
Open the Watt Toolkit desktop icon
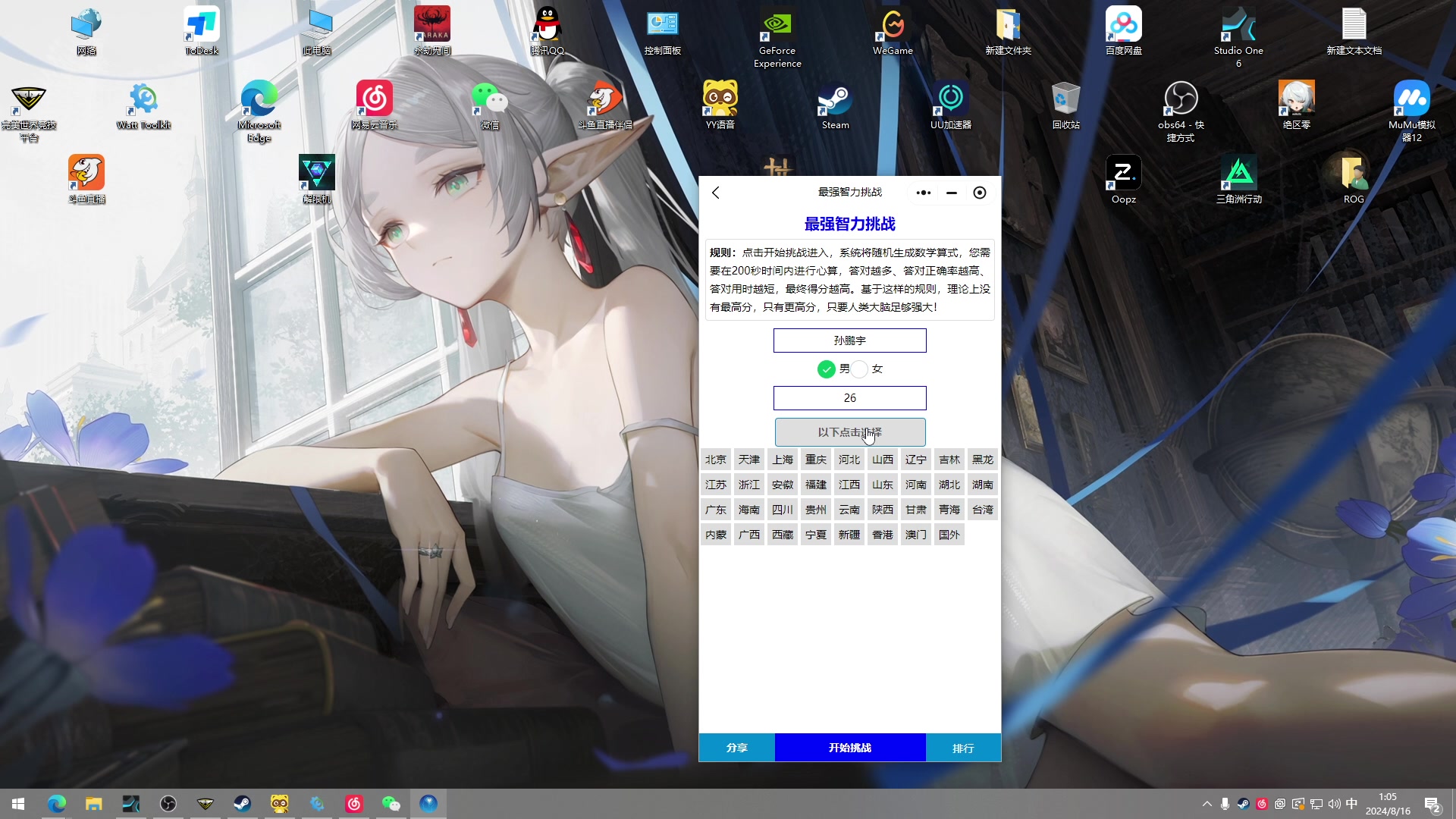(143, 105)
